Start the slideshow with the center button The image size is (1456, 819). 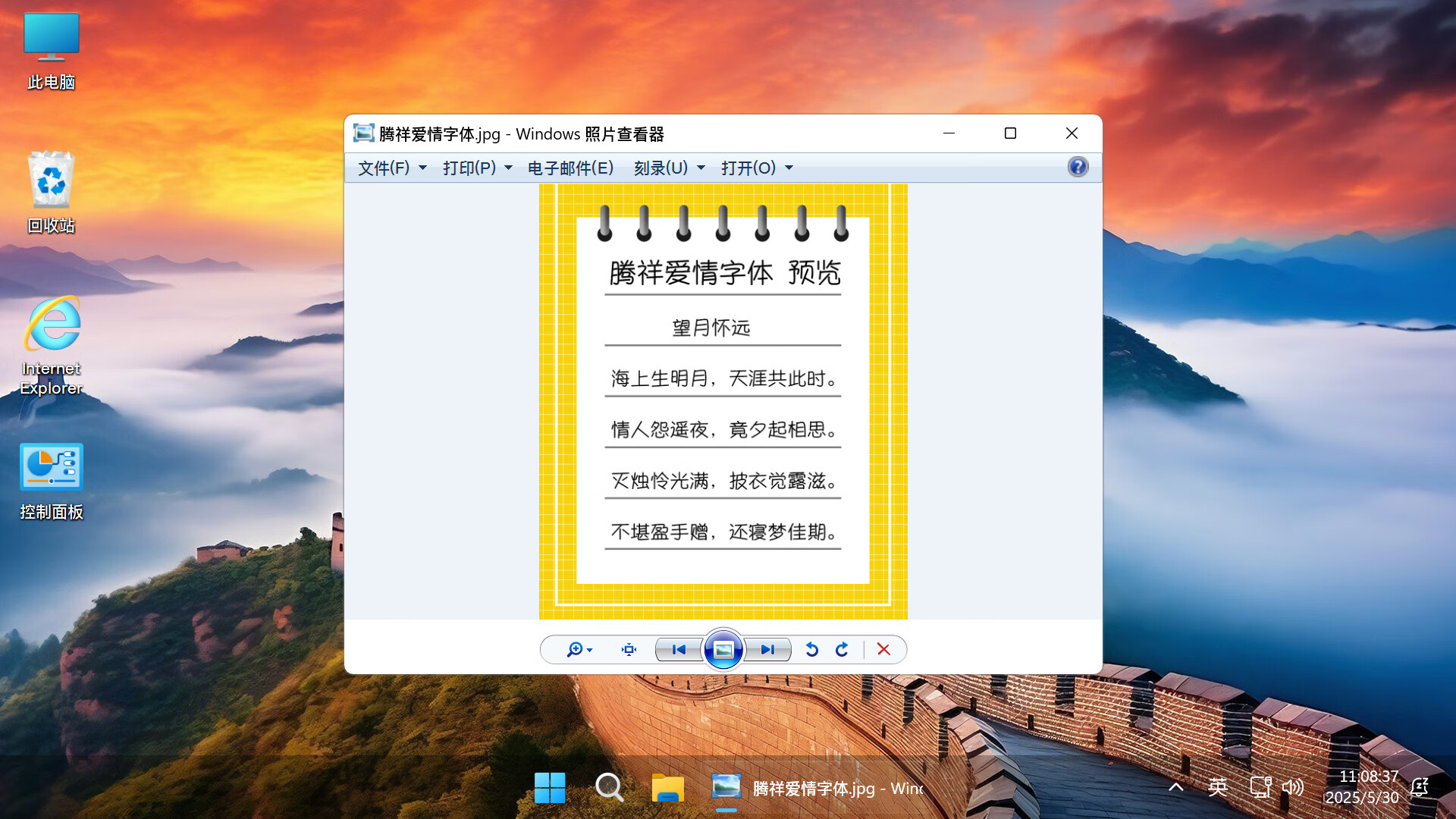point(723,650)
